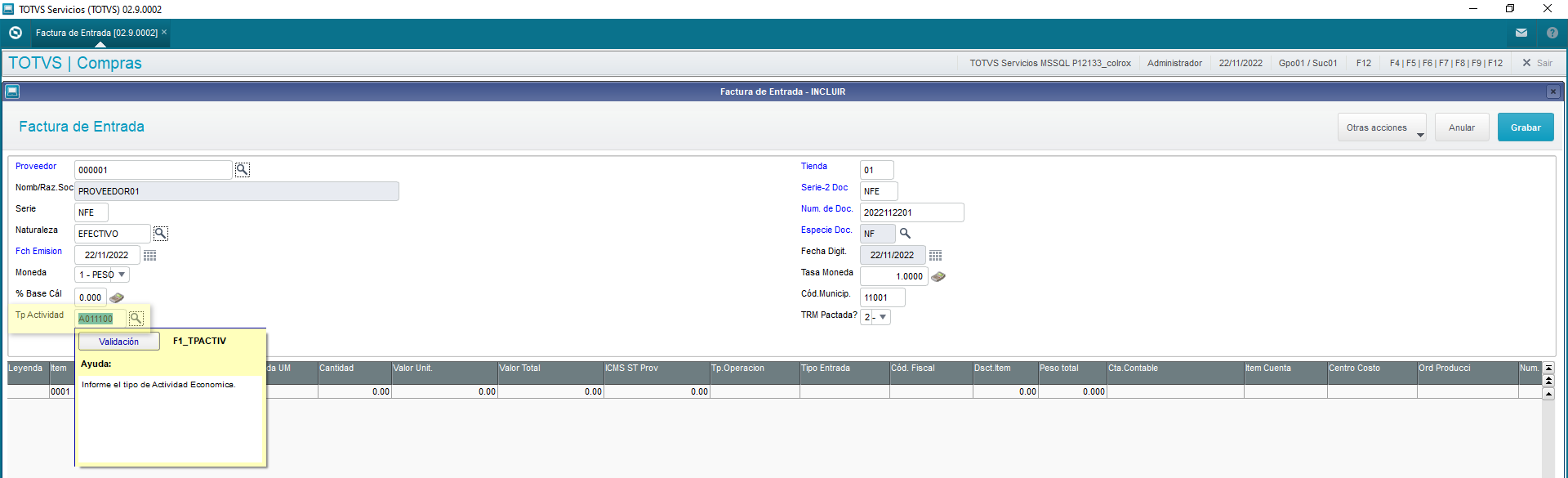Open the Fecha Digit. calendar icon
The width and height of the screenshot is (1568, 478).
[x=936, y=255]
